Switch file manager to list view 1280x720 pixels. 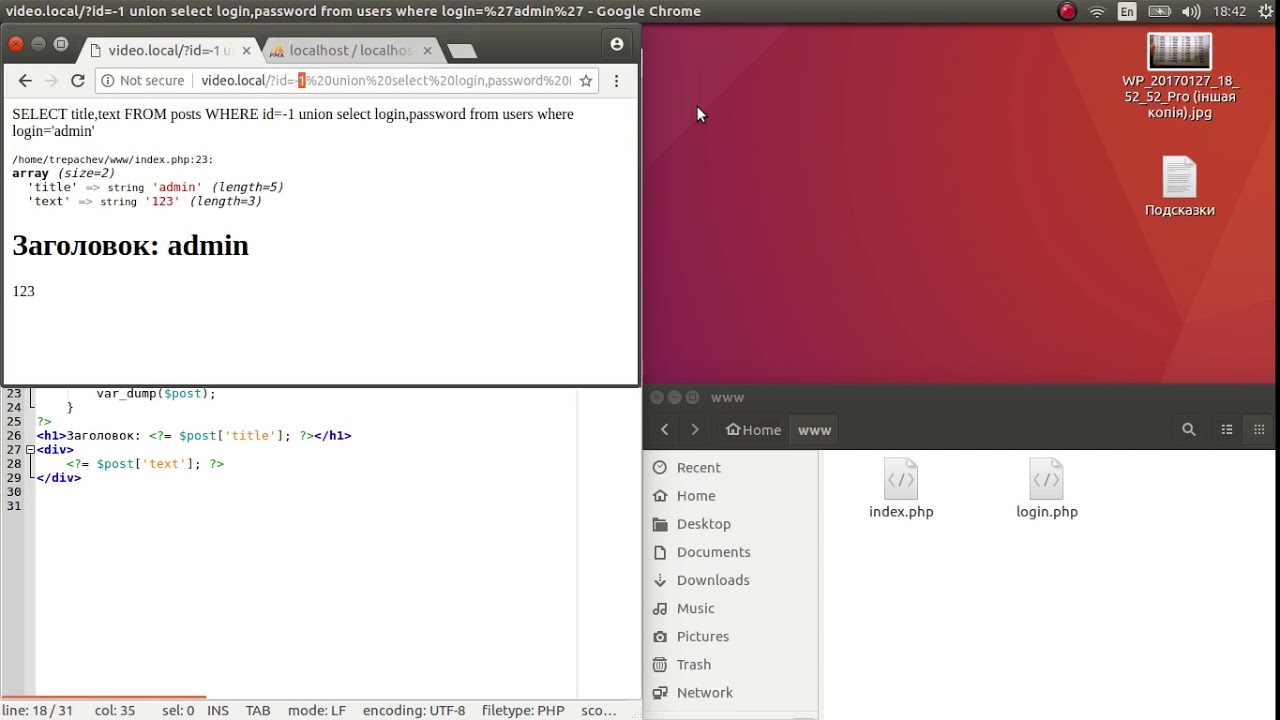pyautogui.click(x=1227, y=430)
